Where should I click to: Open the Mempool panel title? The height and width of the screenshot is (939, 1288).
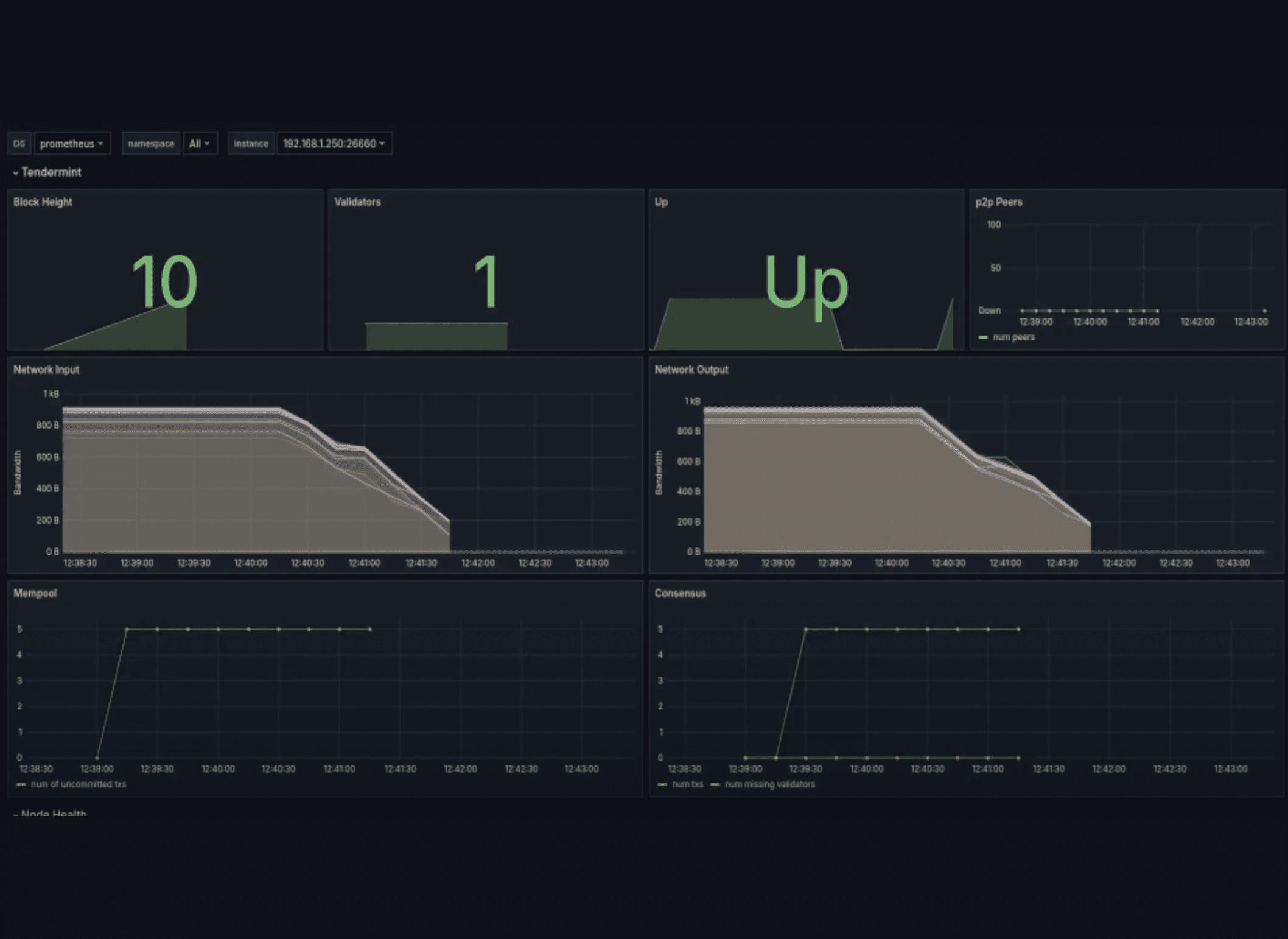pyautogui.click(x=35, y=593)
